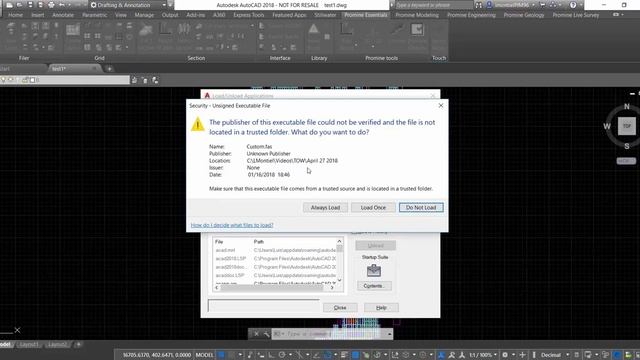Switch to Promine Geology ribbon tab
Image resolution: width=640 pixels, height=360 pixels.
pos(524,15)
